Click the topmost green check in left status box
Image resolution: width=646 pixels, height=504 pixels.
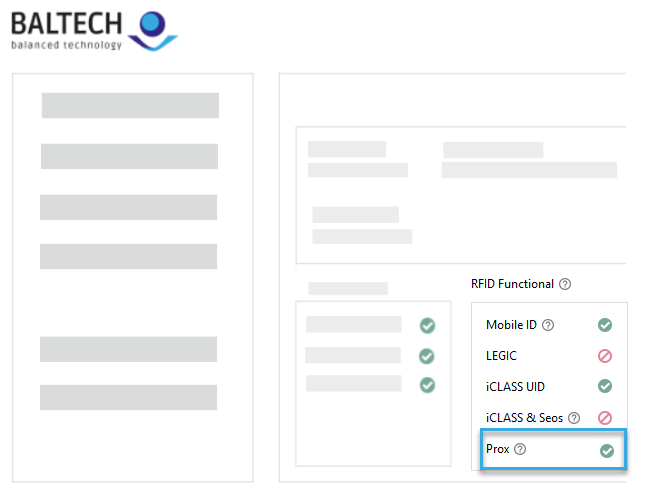pos(427,325)
